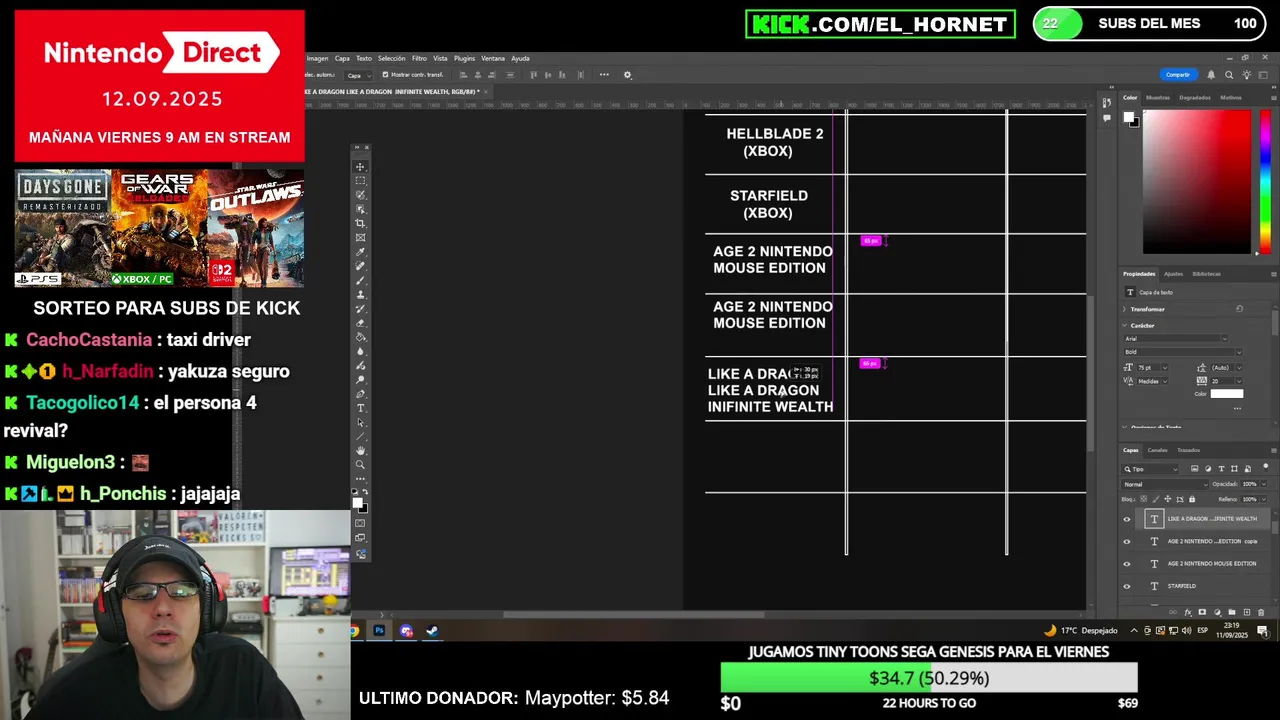
Task: Toggle lock position of layer
Action: pos(1168,499)
